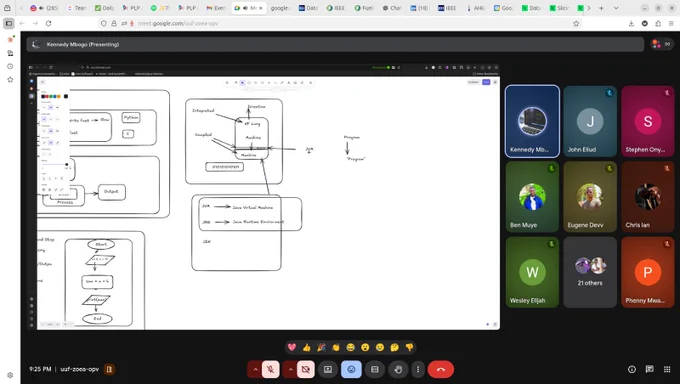Send the laughing face reaction
Screen dimensions: 680x384
pos(350,347)
